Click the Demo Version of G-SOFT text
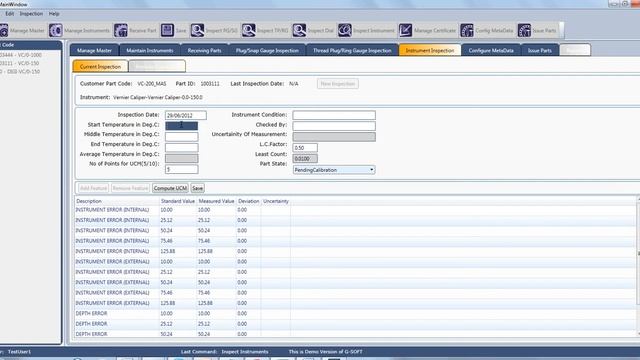The width and height of the screenshot is (640, 360). [x=325, y=351]
